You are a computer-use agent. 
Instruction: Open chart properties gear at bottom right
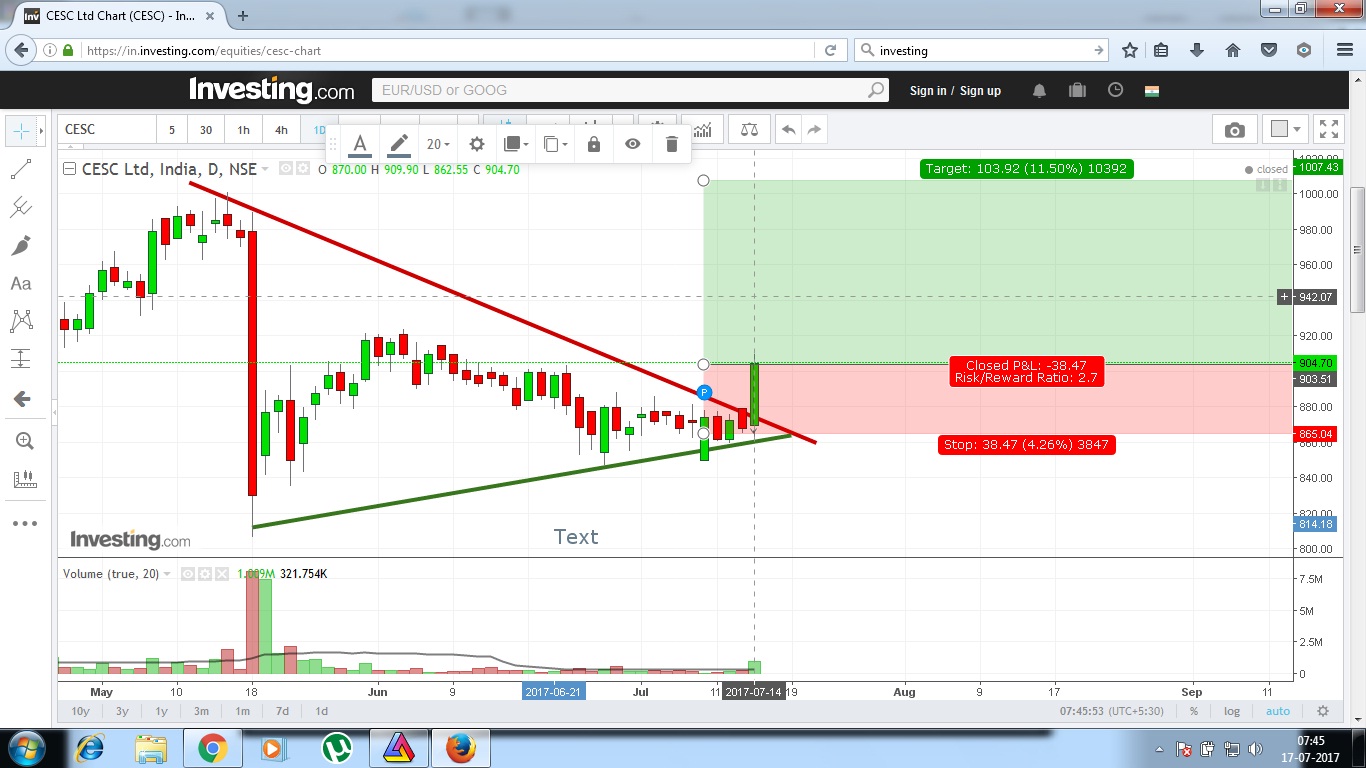1323,711
